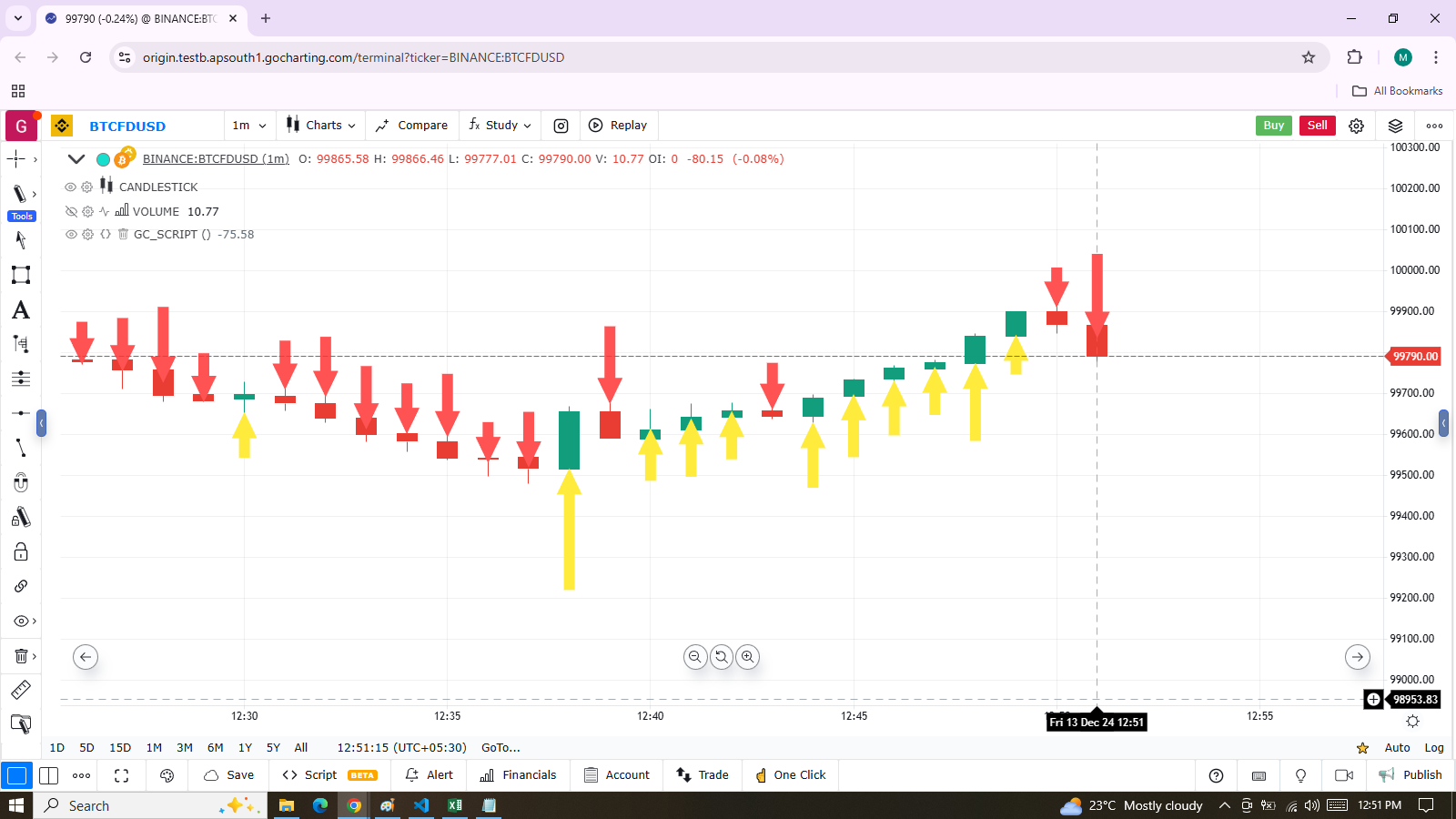Image resolution: width=1456 pixels, height=819 pixels.
Task: Open the ruler measurement tool
Action: pos(20,690)
